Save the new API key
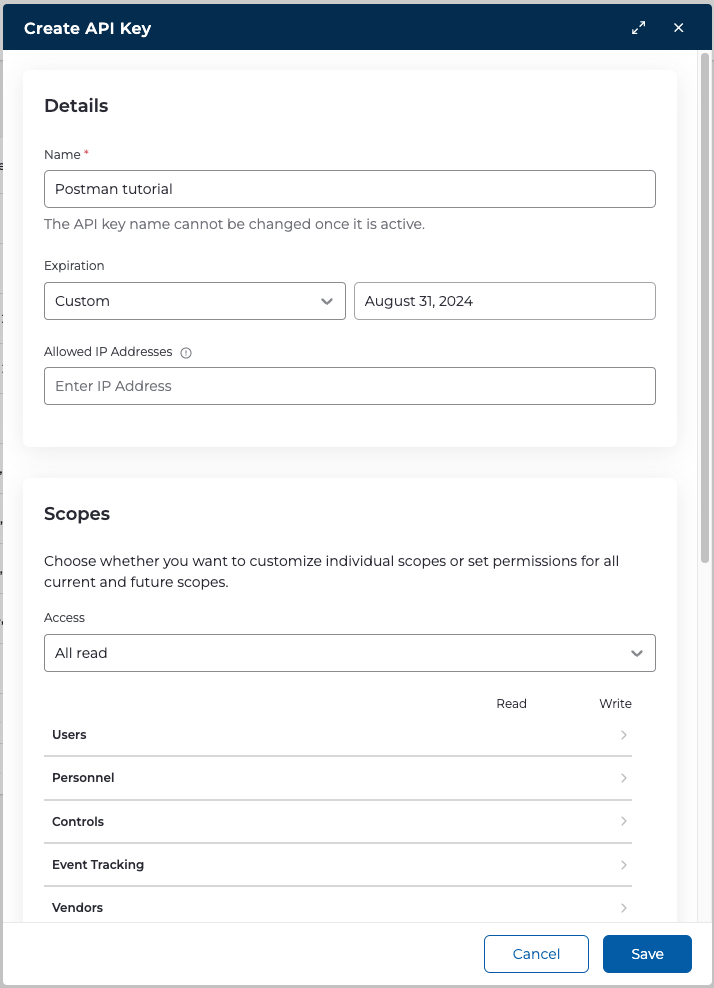 click(646, 954)
